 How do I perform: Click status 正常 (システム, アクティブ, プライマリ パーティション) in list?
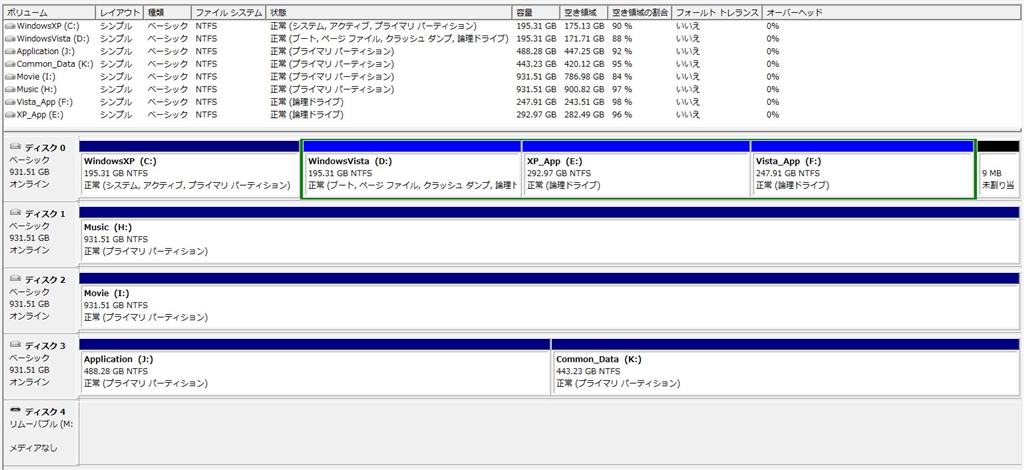373,26
